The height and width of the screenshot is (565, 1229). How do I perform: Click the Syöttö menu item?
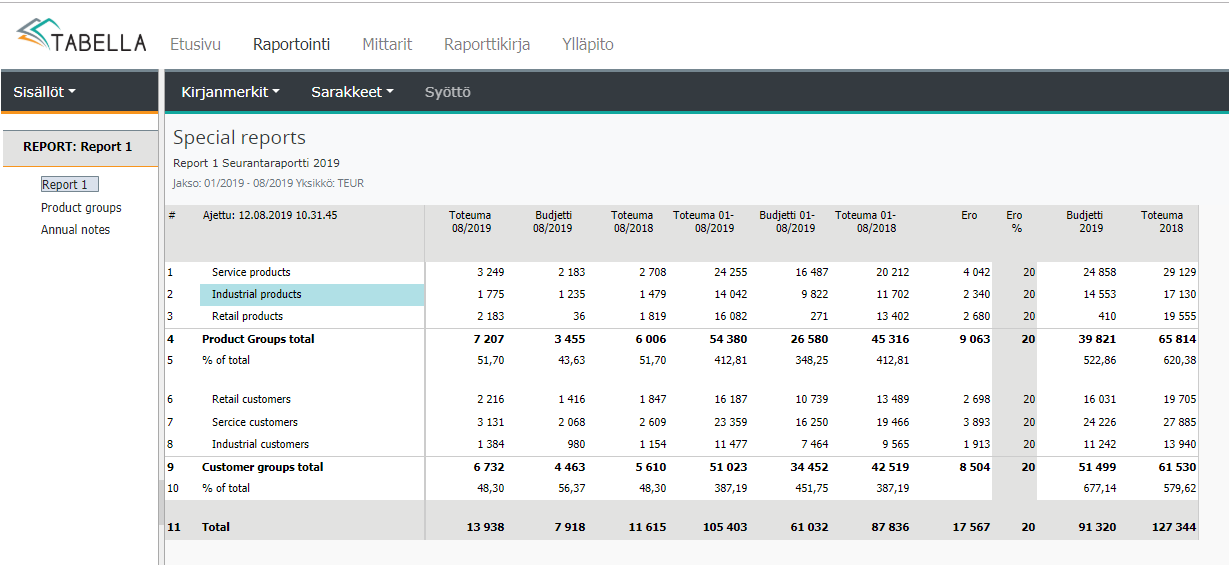point(447,92)
